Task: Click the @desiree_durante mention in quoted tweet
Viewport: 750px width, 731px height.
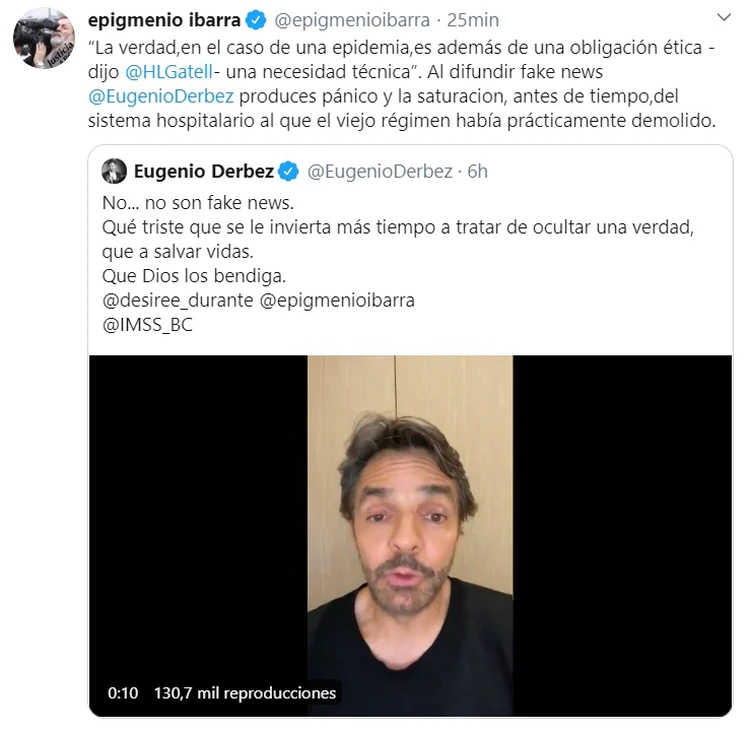Action: pyautogui.click(x=177, y=300)
